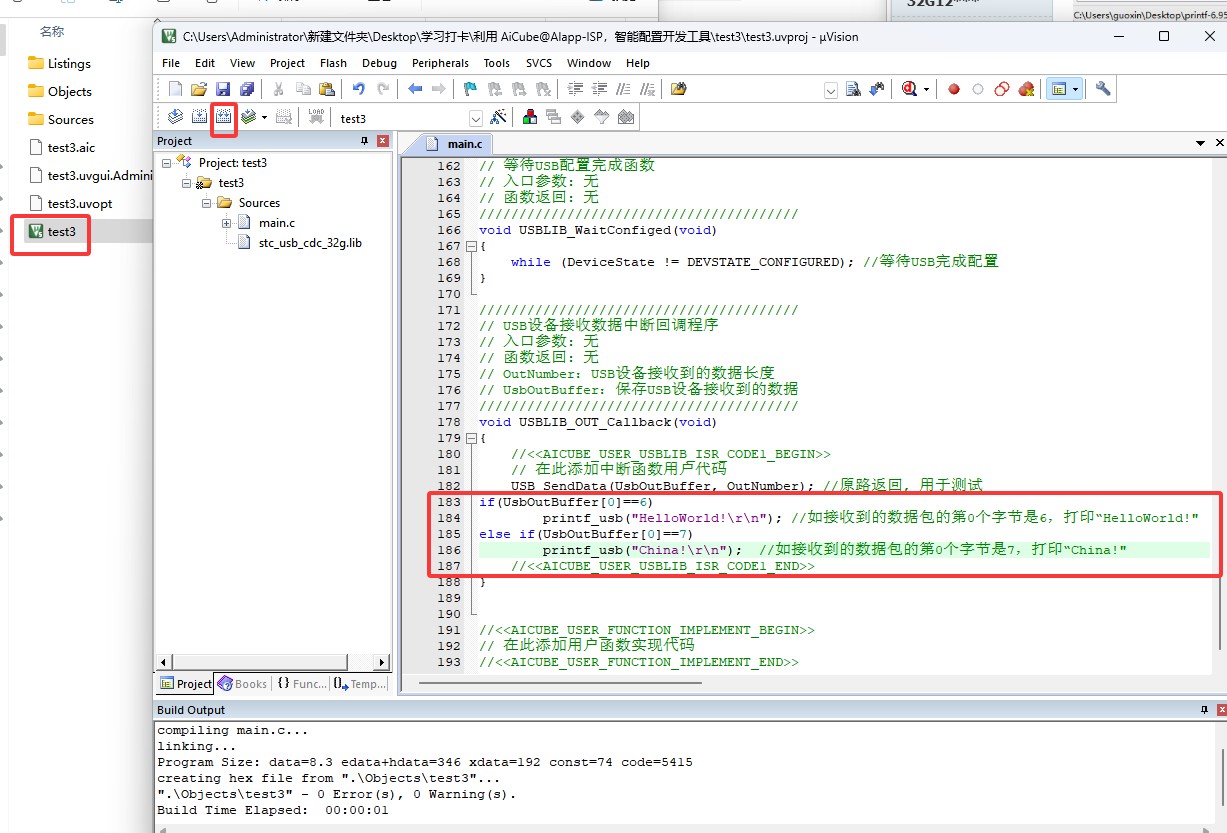The height and width of the screenshot is (833, 1227).
Task: Select the Objects folder in file explorer
Action: coord(70,91)
